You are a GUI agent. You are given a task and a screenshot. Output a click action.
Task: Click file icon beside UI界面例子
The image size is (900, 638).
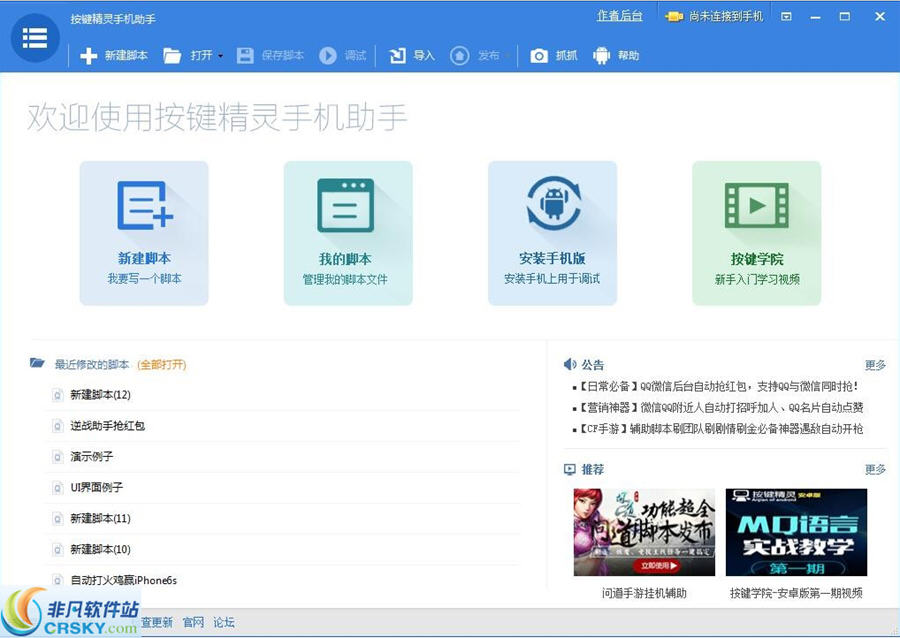point(57,488)
